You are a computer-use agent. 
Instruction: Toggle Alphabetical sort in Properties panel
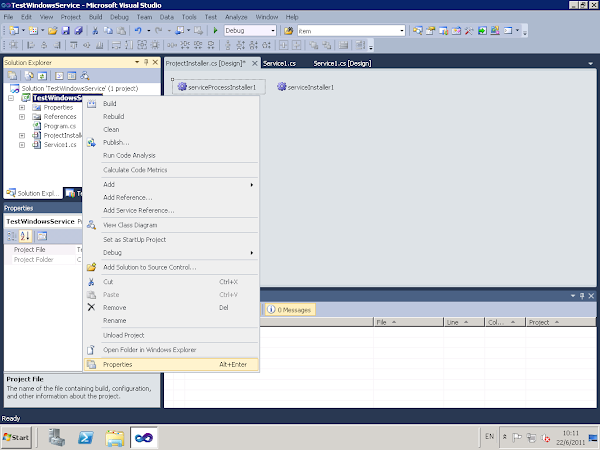click(25, 236)
